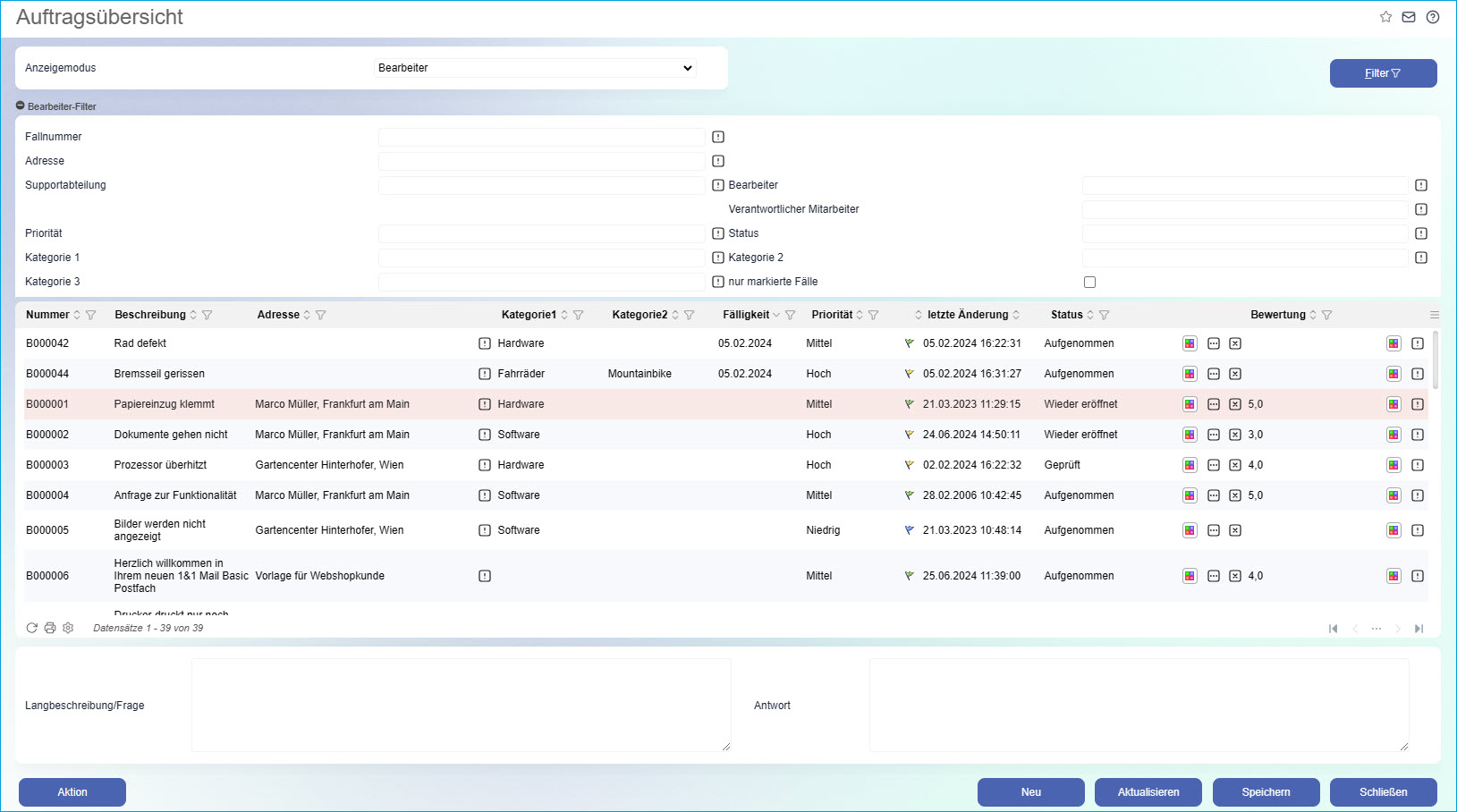The image size is (1457, 812).
Task: Click into the Langbeschreibung/Frage text area
Action: coord(461,705)
